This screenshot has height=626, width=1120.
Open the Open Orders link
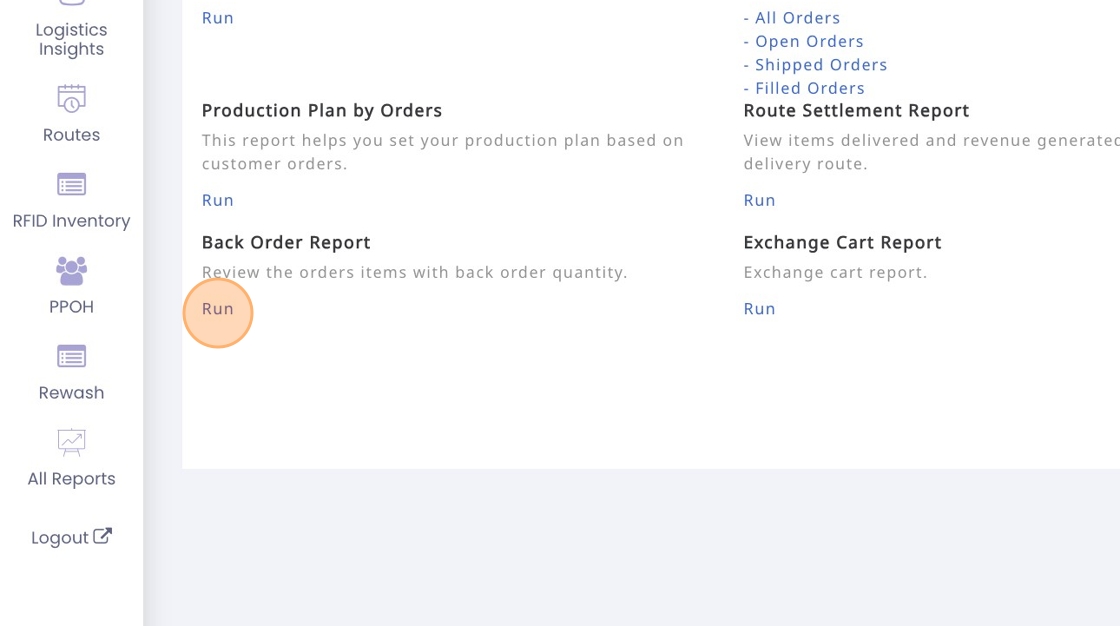pos(809,41)
